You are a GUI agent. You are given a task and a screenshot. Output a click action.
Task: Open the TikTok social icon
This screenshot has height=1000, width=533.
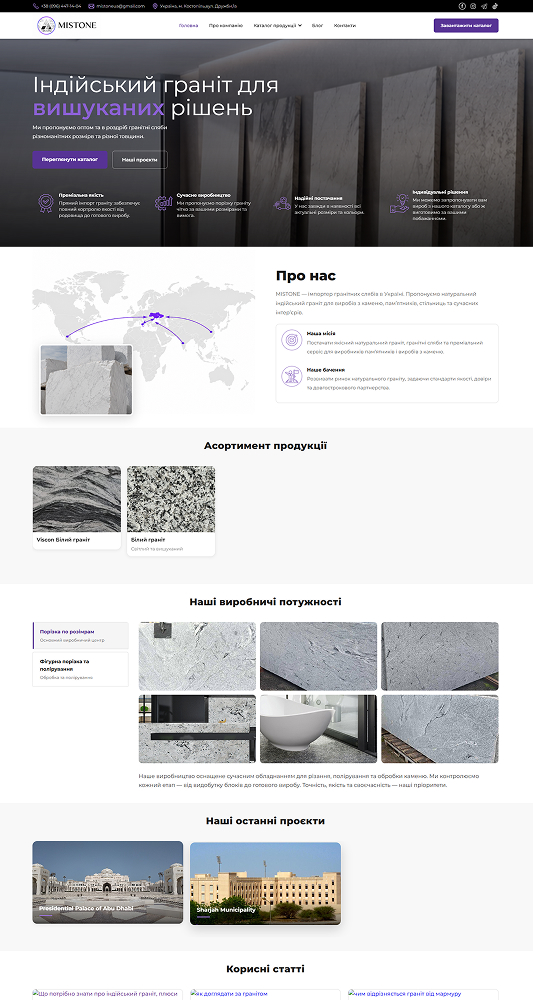(x=495, y=6)
